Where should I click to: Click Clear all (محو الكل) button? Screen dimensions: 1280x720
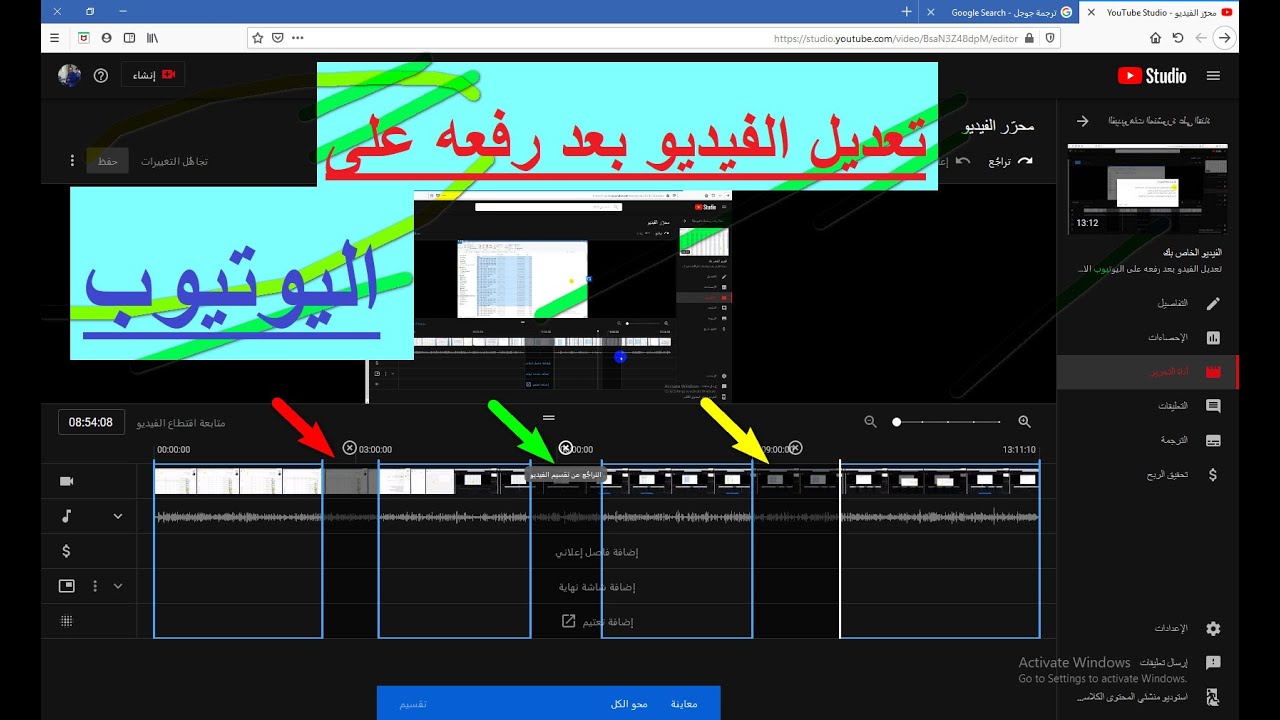pos(629,704)
